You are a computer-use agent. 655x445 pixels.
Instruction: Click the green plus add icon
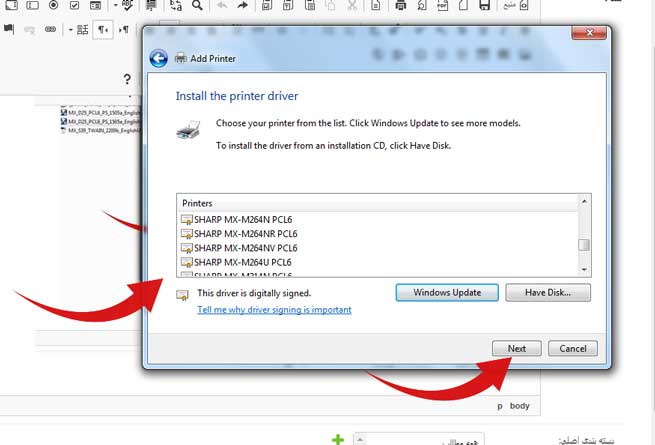338,439
